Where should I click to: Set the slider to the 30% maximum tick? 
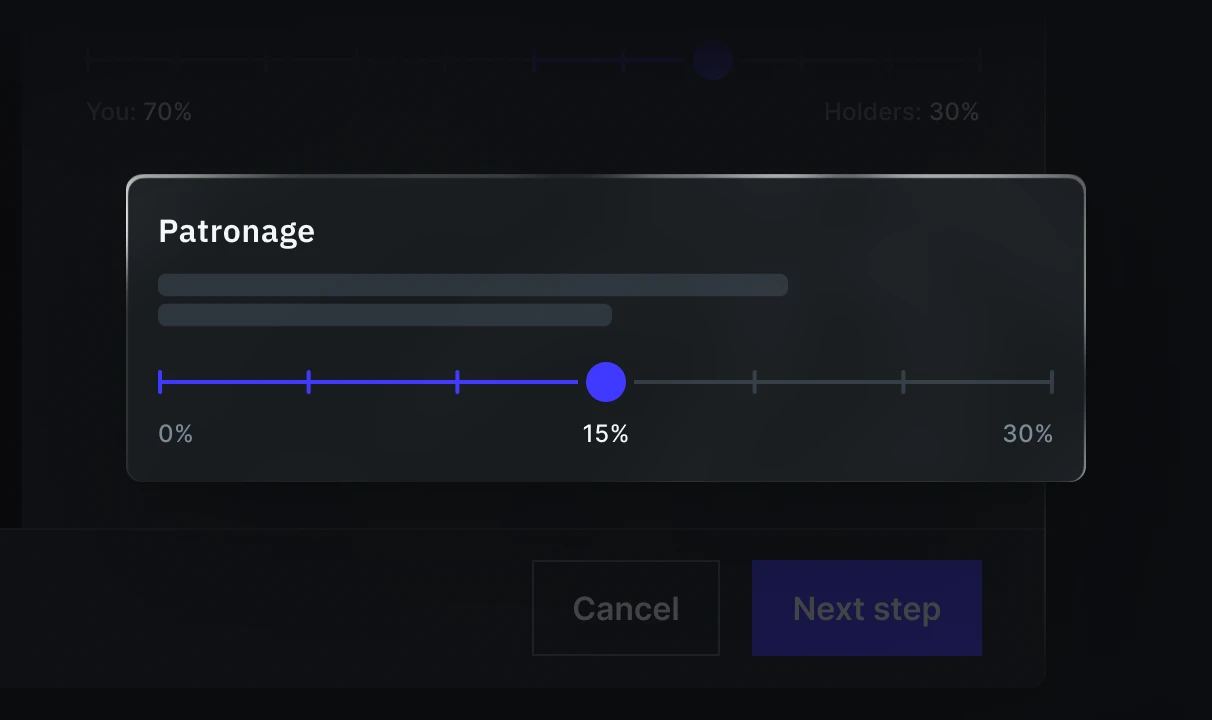[x=1052, y=382]
